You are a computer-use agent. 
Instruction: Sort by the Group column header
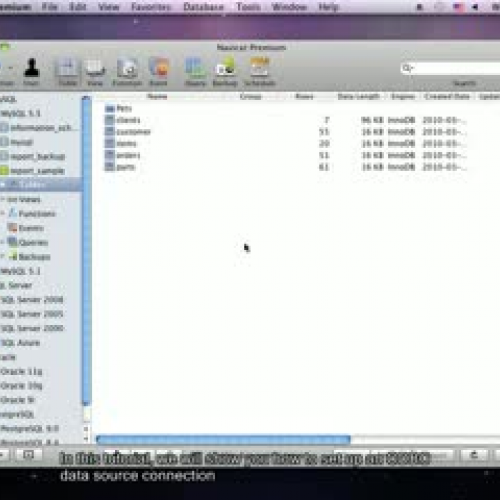pyautogui.click(x=251, y=97)
